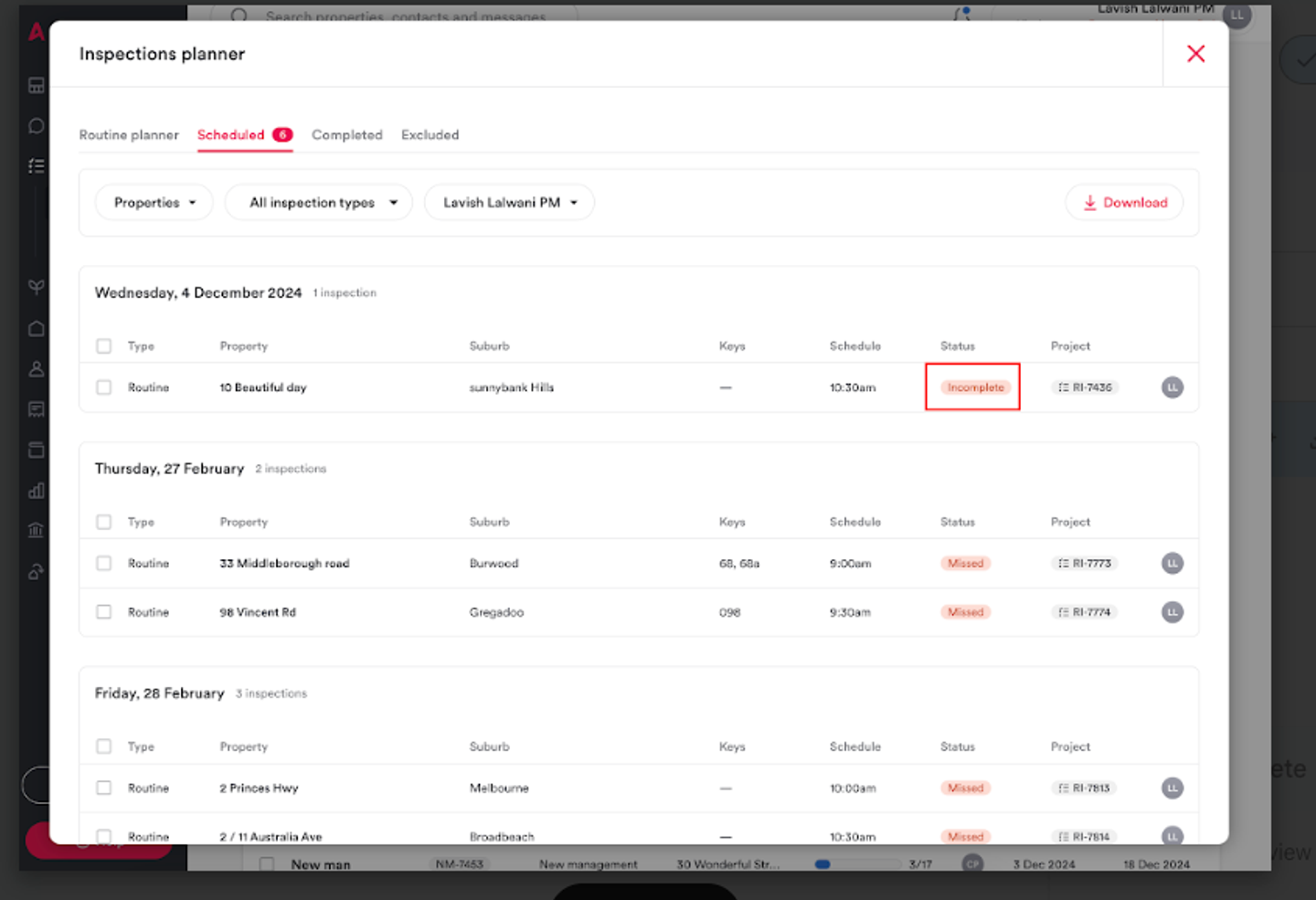Open calendar icon in sidebar
The image size is (1316, 900).
coord(37,450)
